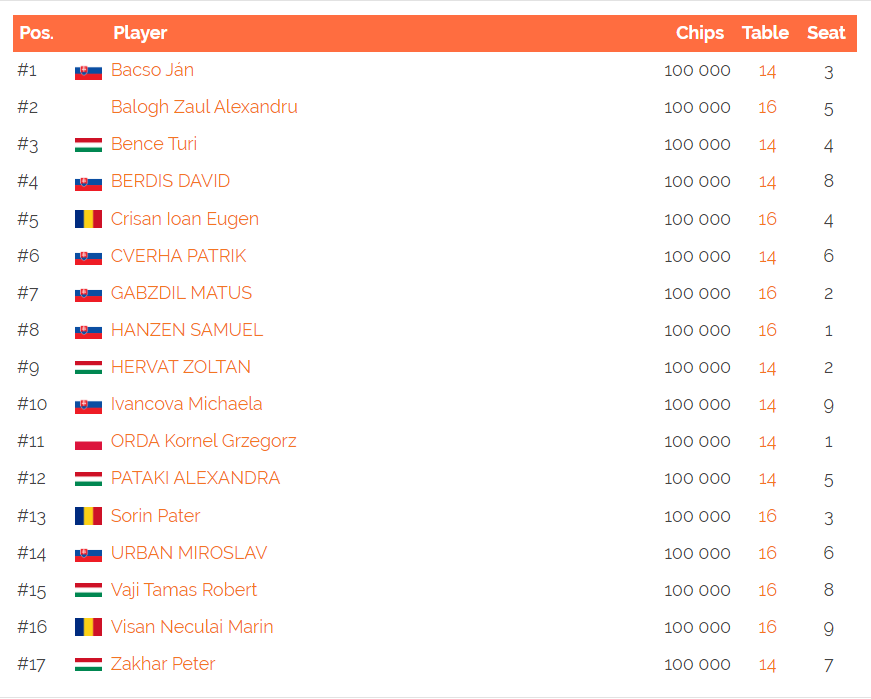Screen dimensions: 871x699
Task: Click PATAKI ALEXANDRA player name
Action: pyautogui.click(x=196, y=478)
